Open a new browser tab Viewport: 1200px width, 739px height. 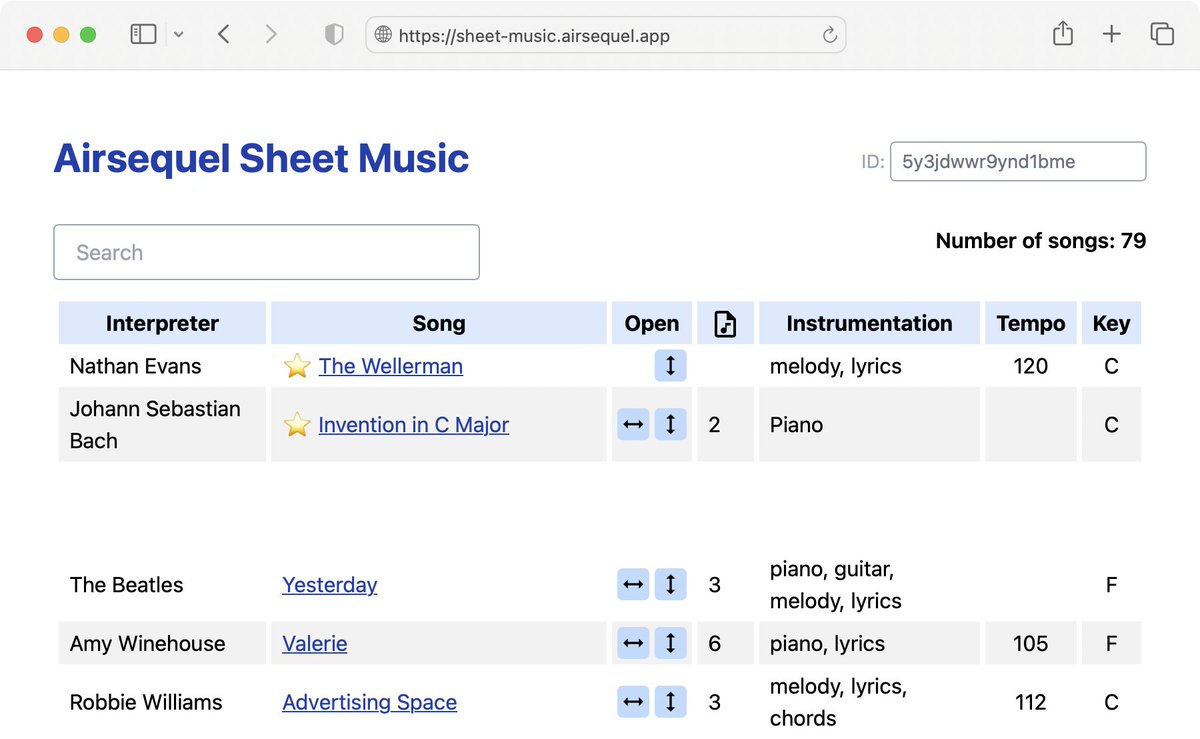[1111, 34]
